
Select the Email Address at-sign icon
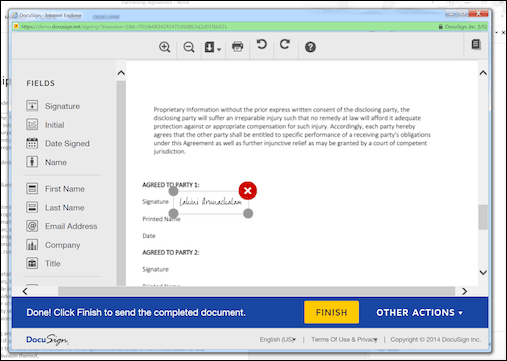coord(32,226)
